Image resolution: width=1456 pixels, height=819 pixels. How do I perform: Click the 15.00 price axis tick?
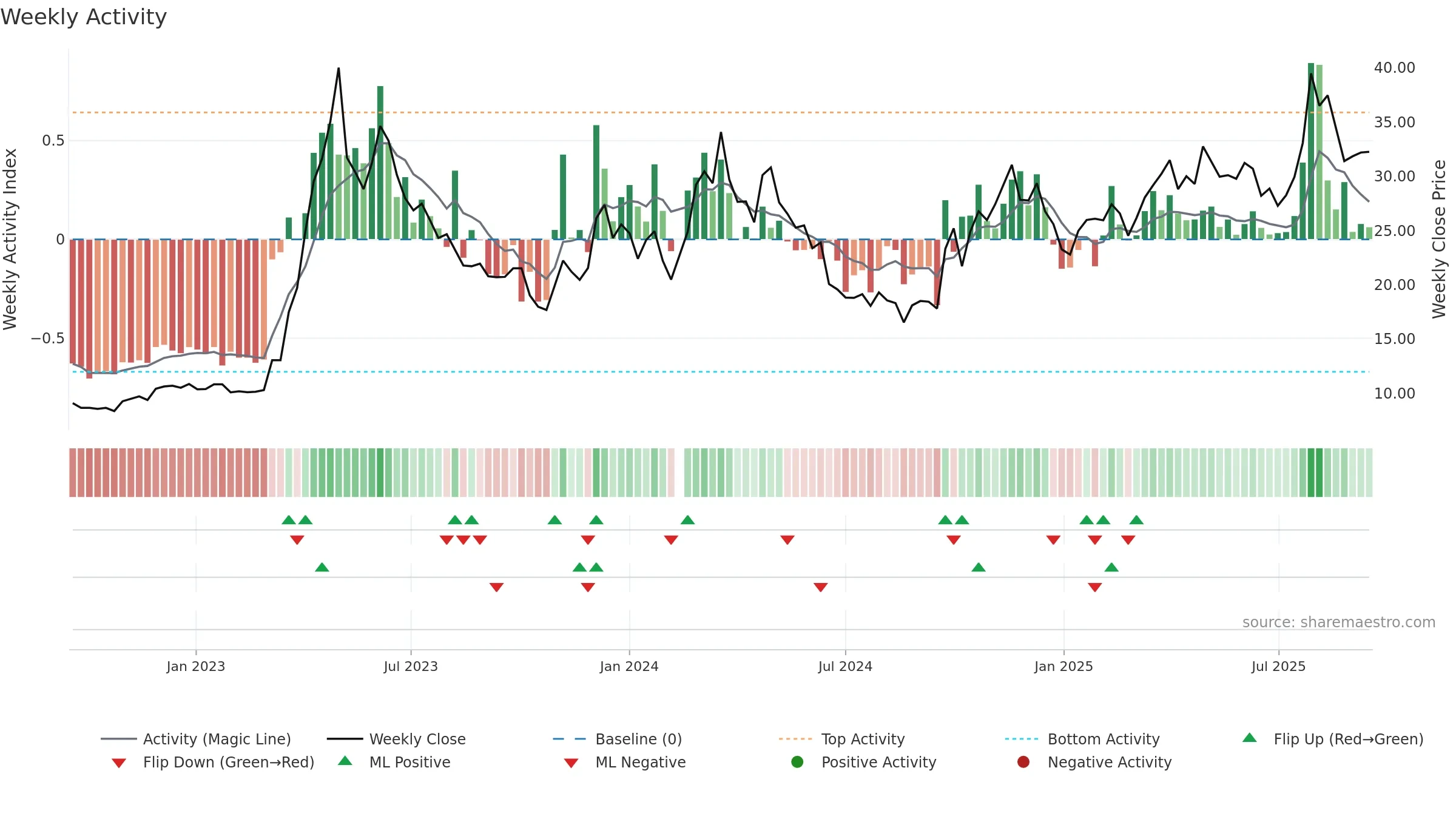pyautogui.click(x=1395, y=339)
